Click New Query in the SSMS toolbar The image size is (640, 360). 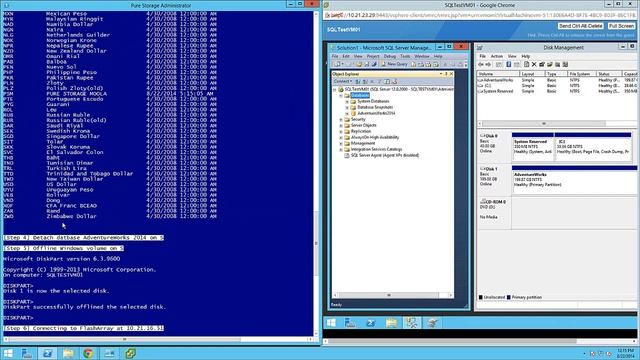pyautogui.click(x=395, y=64)
